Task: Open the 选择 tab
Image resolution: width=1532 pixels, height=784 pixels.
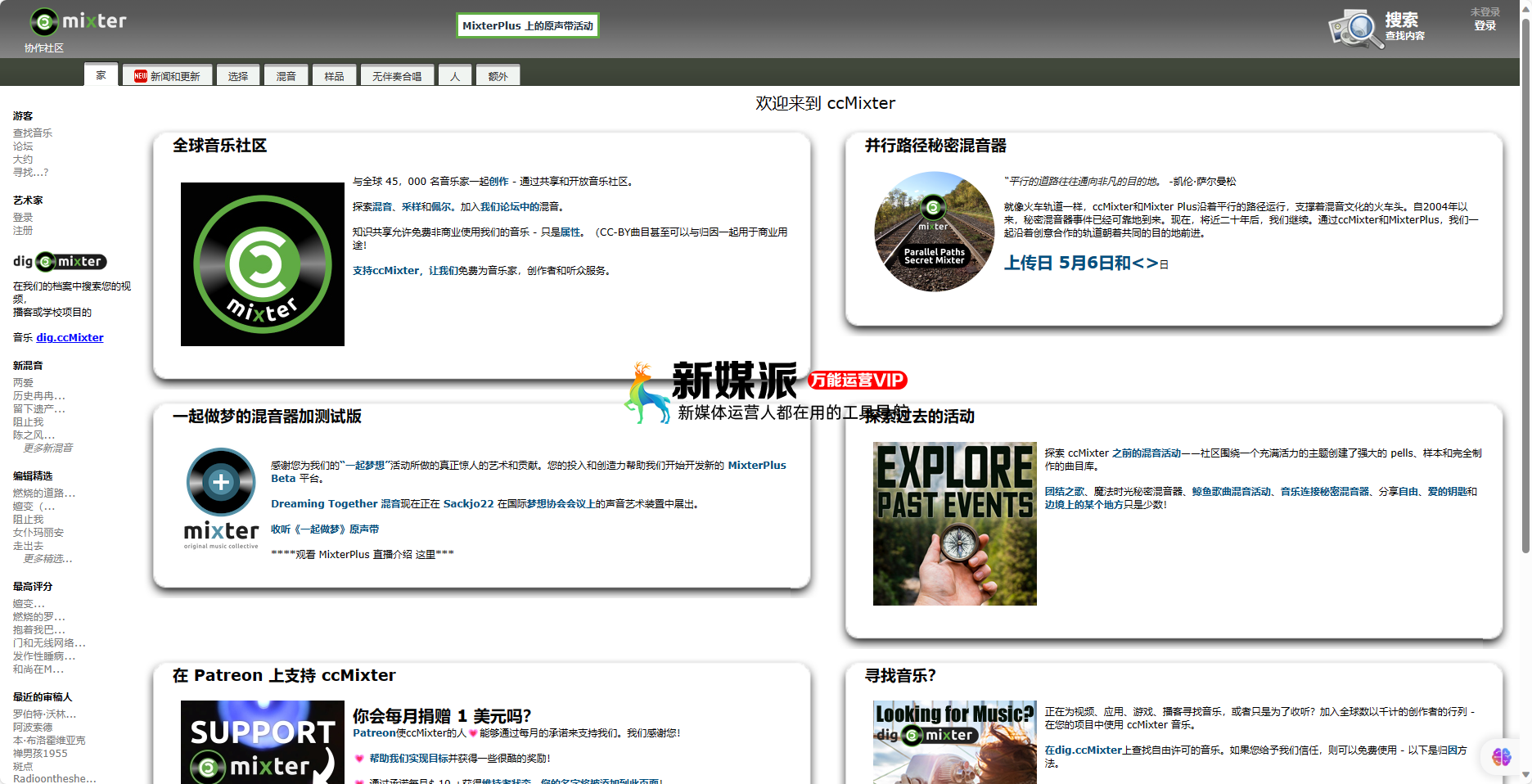Action: [238, 76]
